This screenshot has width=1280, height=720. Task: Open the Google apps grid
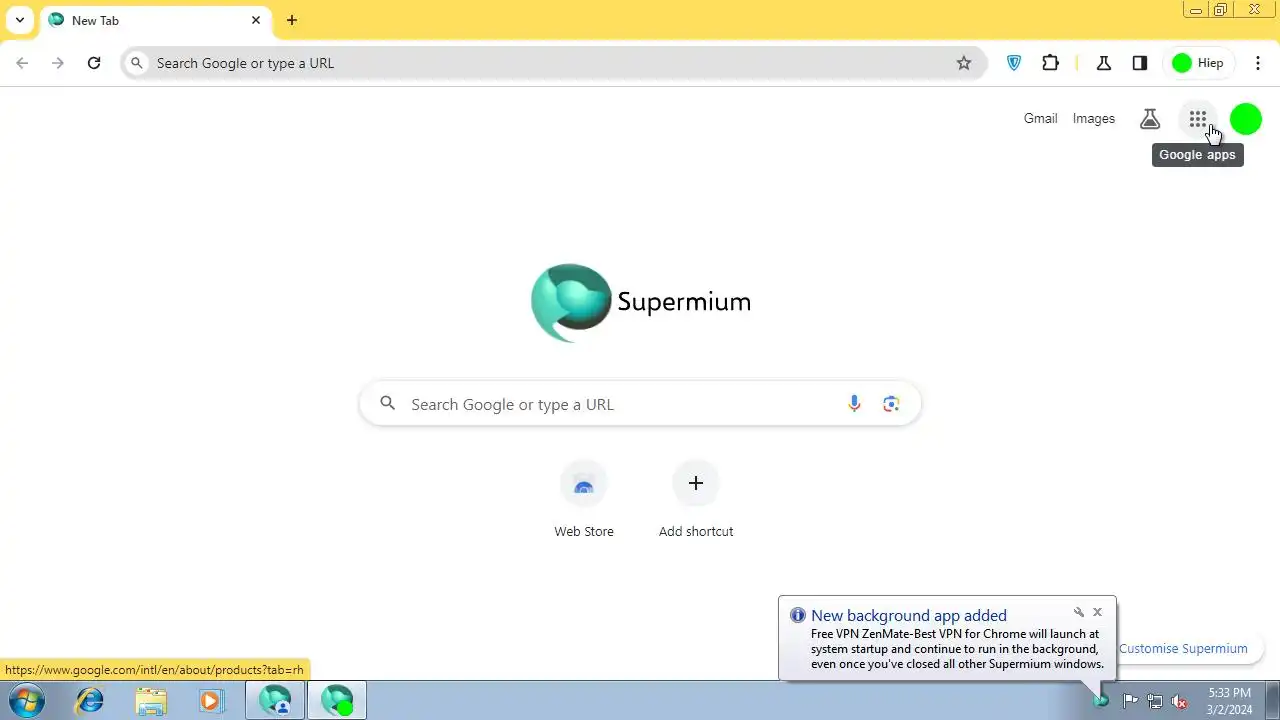[x=1198, y=119]
